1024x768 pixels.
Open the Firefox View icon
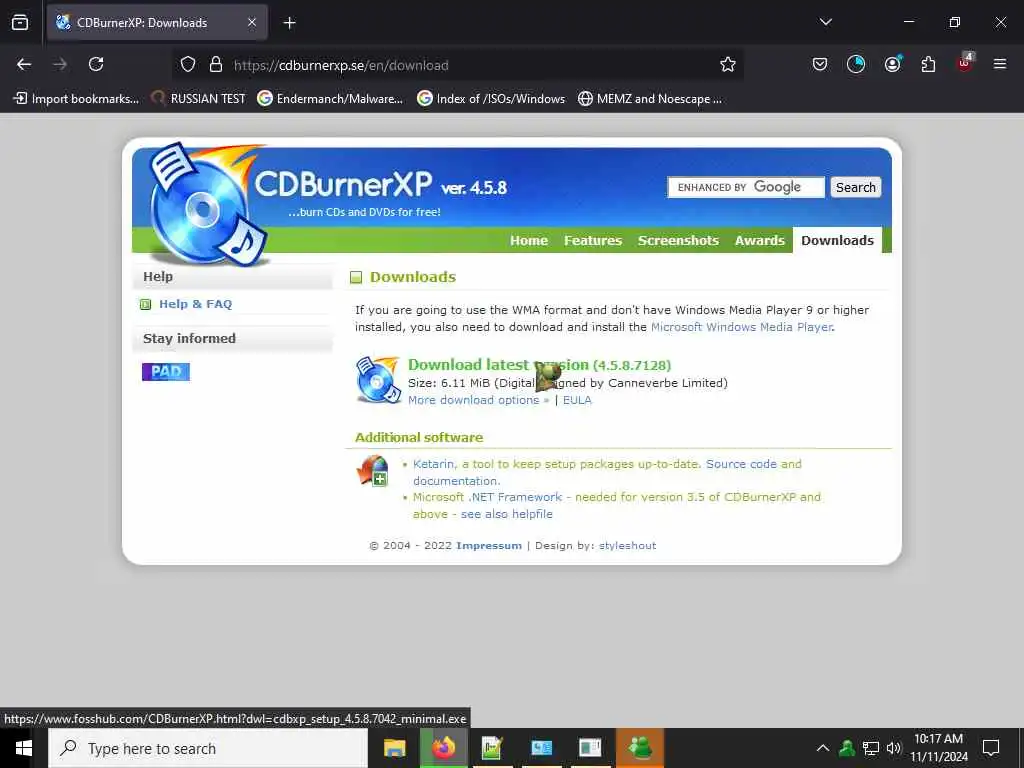pos(20,22)
